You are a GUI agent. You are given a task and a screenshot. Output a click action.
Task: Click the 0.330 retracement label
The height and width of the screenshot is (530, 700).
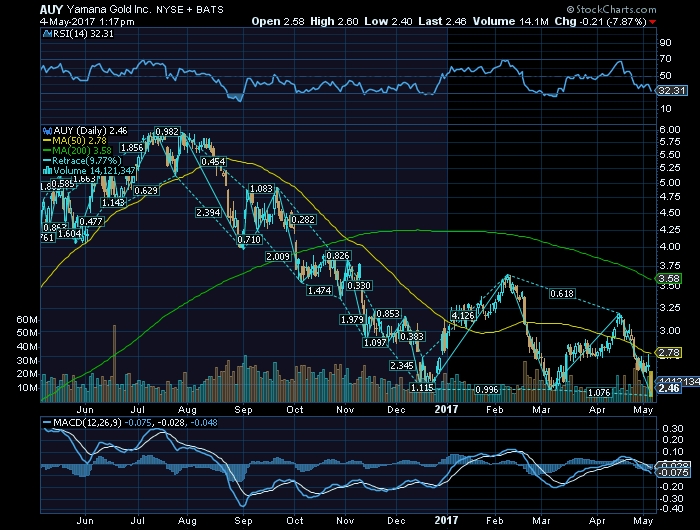[358, 285]
